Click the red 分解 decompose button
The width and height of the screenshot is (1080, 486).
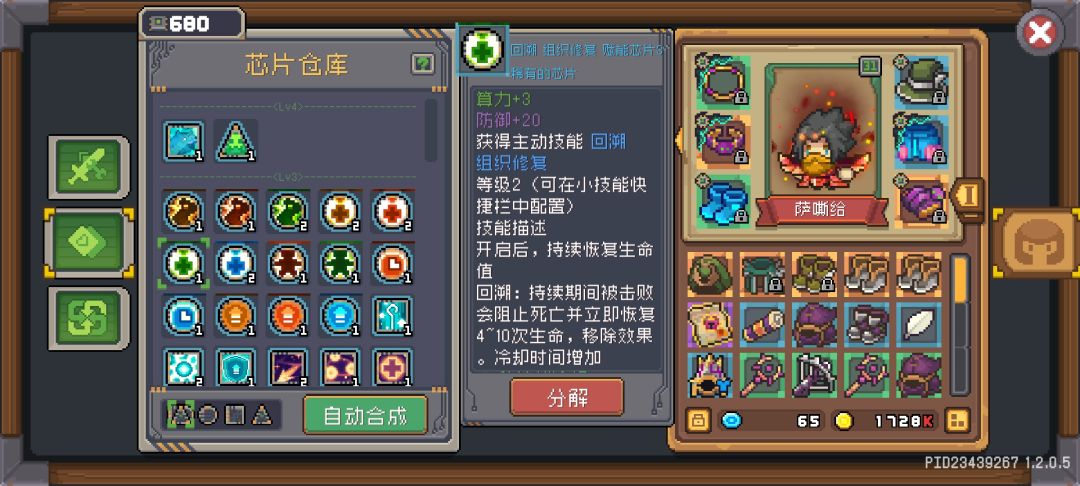[567, 397]
